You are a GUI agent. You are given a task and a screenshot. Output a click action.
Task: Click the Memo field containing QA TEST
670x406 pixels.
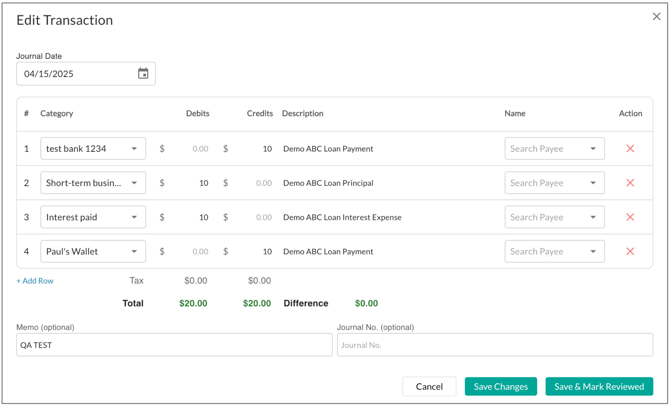click(174, 345)
